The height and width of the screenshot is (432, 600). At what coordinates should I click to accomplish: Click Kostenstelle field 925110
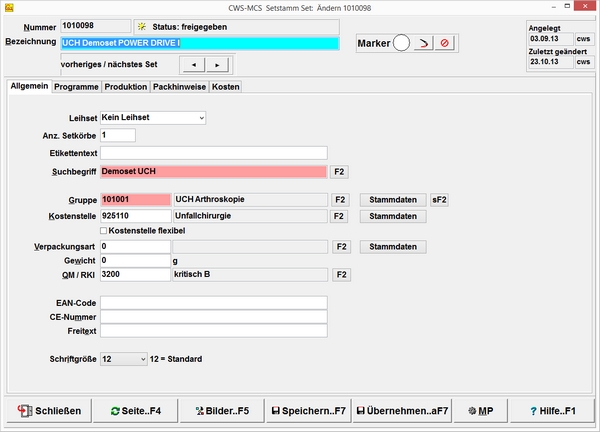pyautogui.click(x=135, y=216)
